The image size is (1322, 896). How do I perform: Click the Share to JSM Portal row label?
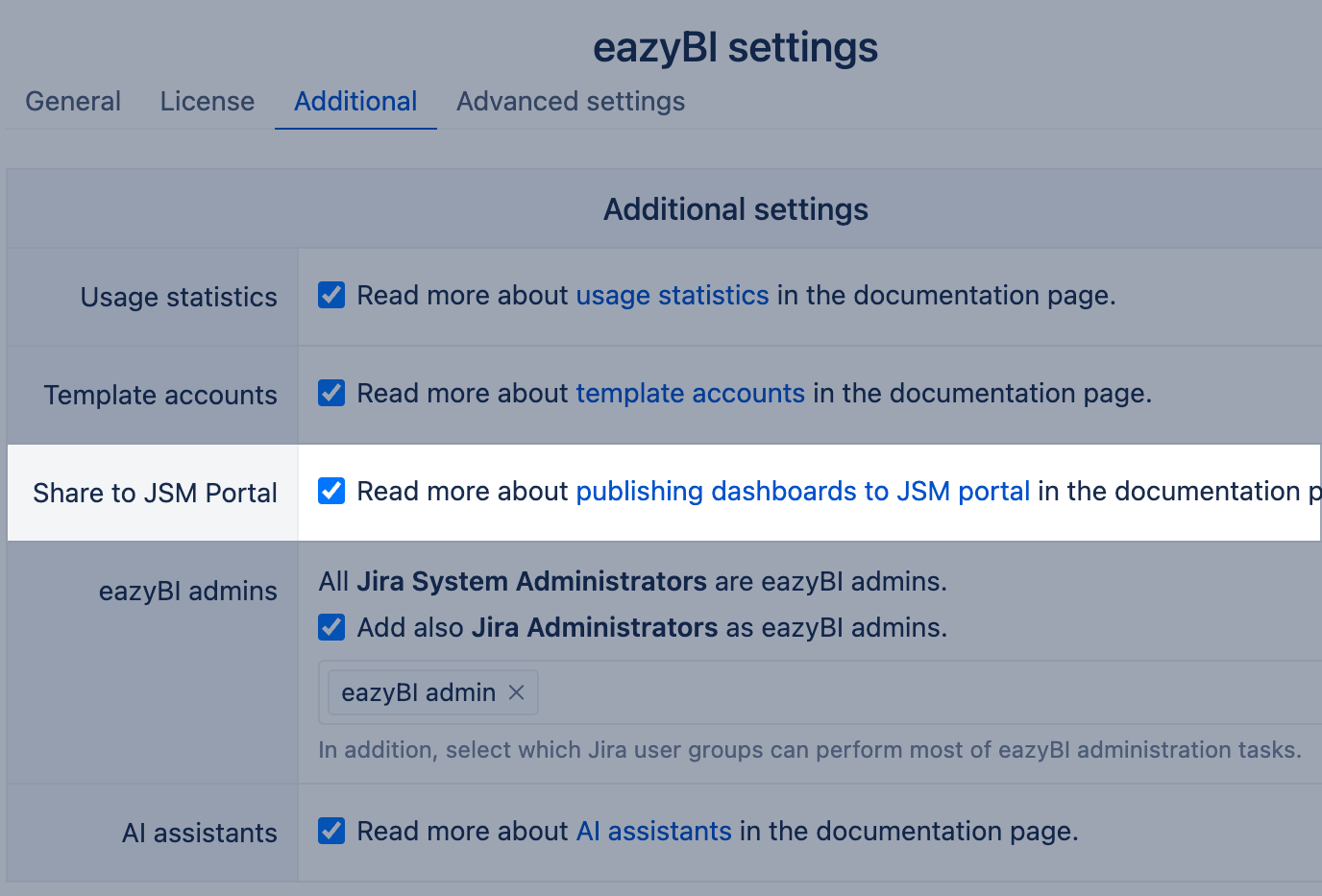pos(155,493)
